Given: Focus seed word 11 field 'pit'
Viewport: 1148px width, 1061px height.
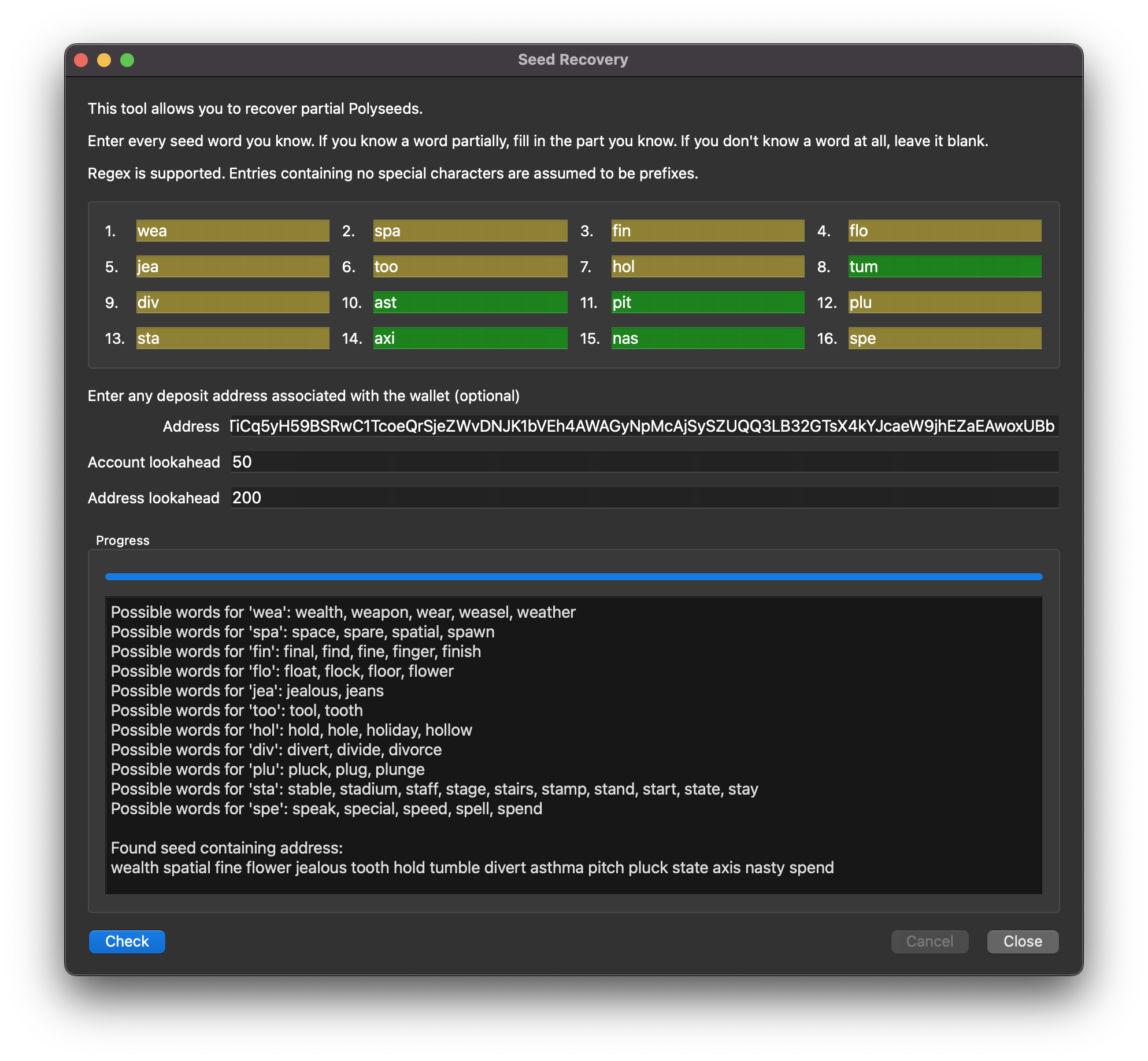Looking at the screenshot, I should [x=708, y=302].
